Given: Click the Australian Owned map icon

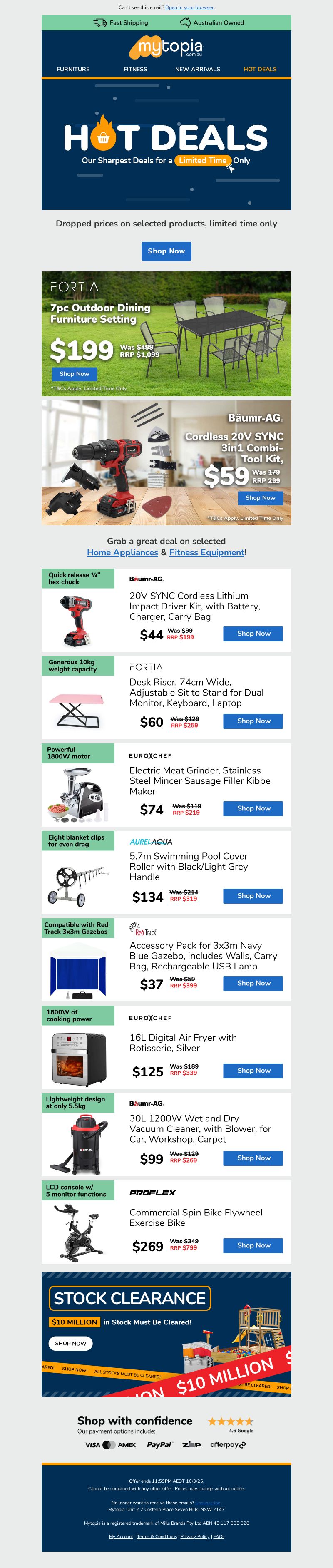Looking at the screenshot, I should [185, 22].
